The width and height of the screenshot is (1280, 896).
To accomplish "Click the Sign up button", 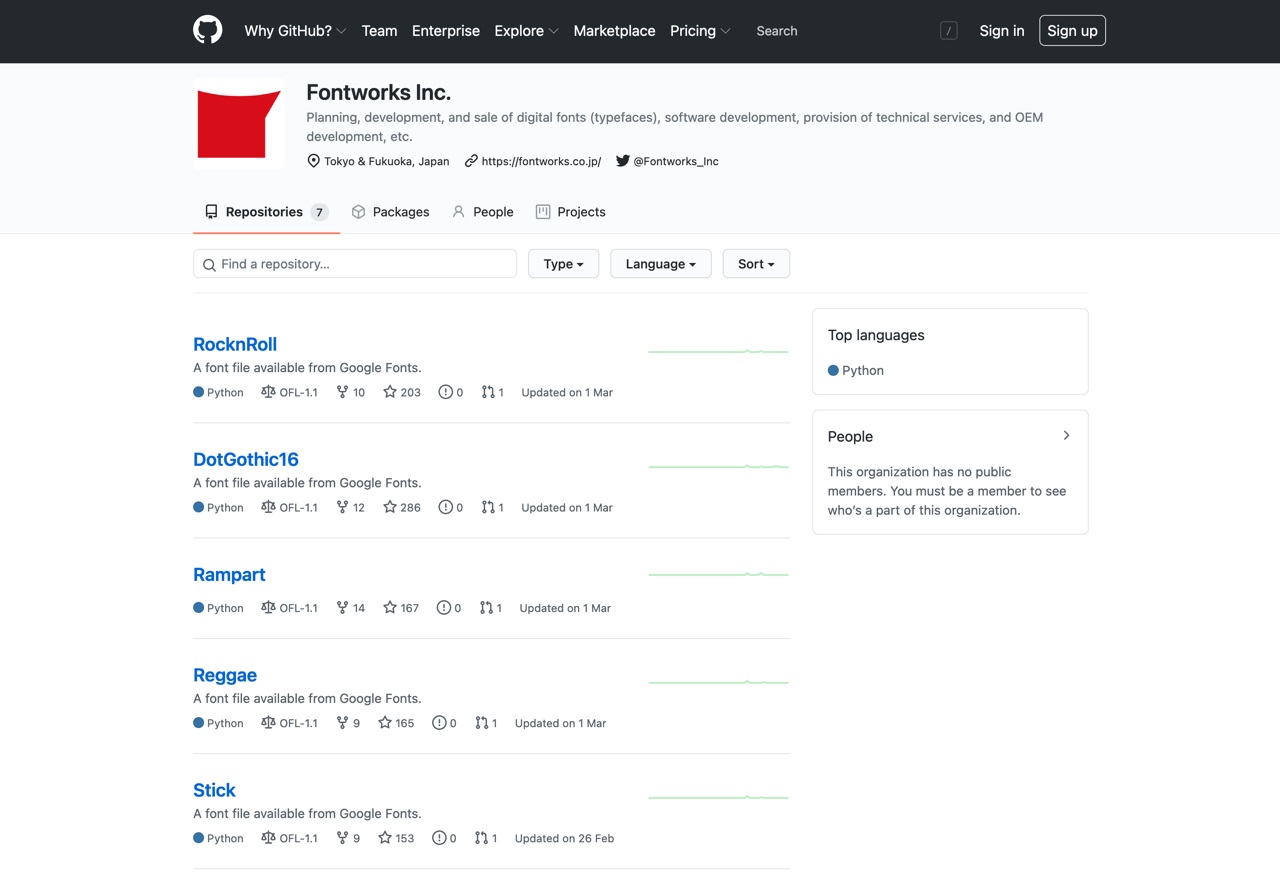I will pos(1072,31).
